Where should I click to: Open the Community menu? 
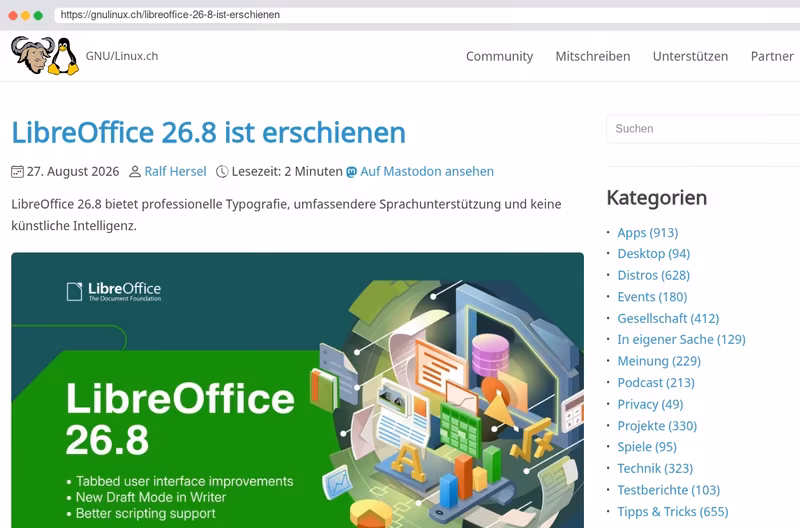tap(499, 56)
